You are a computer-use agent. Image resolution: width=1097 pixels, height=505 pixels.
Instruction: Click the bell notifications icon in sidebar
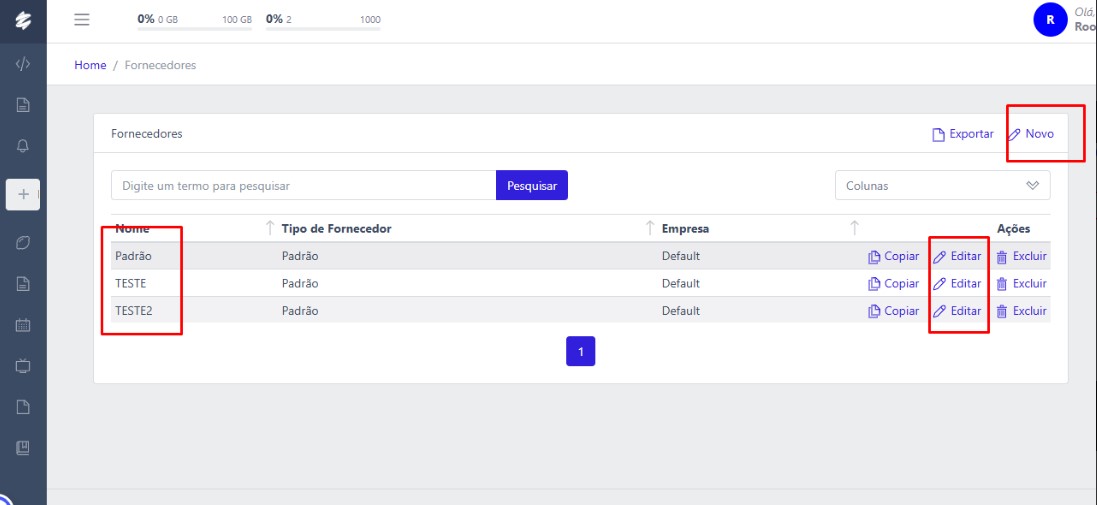23,146
